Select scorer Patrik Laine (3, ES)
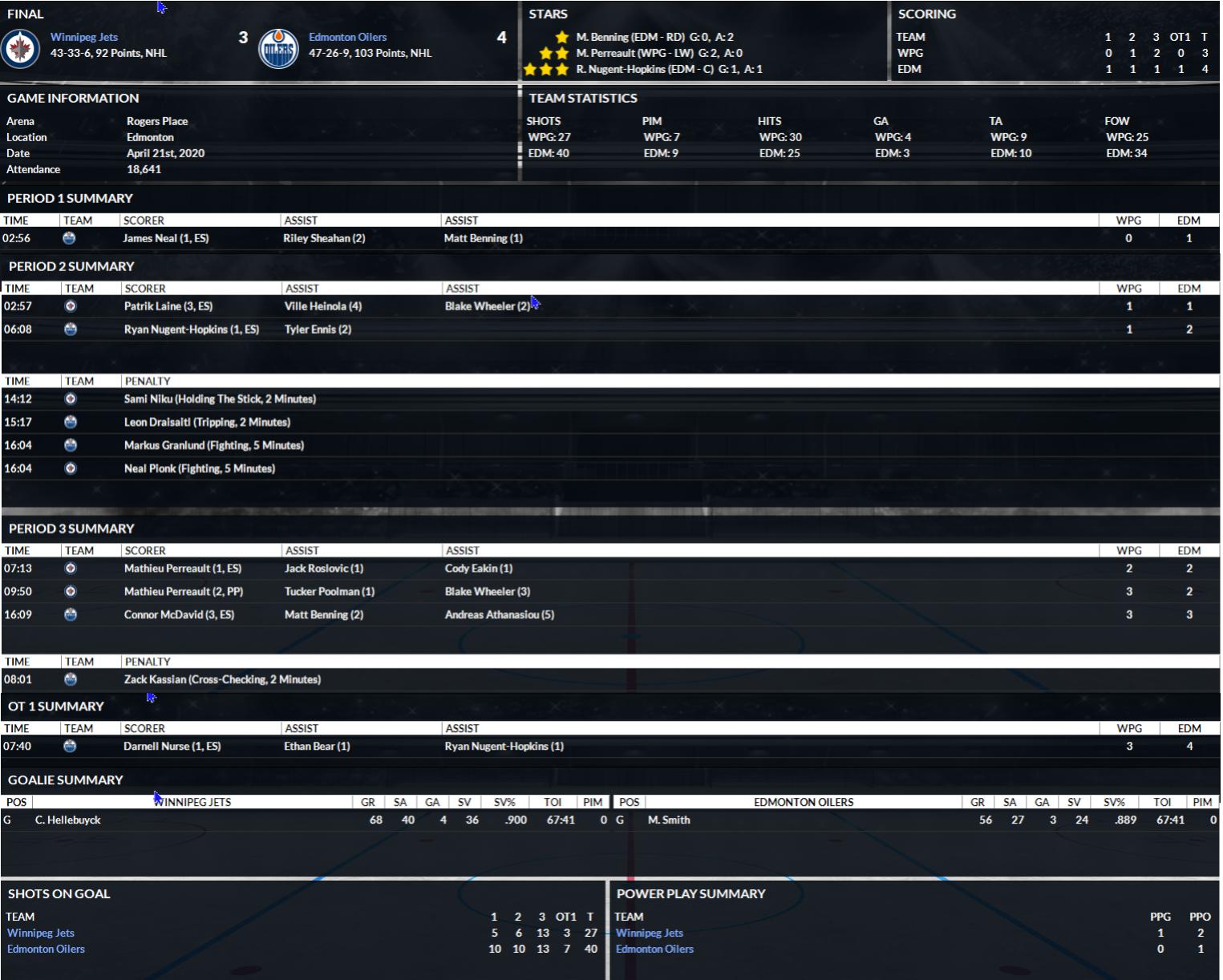The width and height of the screenshot is (1223, 980). [x=168, y=306]
